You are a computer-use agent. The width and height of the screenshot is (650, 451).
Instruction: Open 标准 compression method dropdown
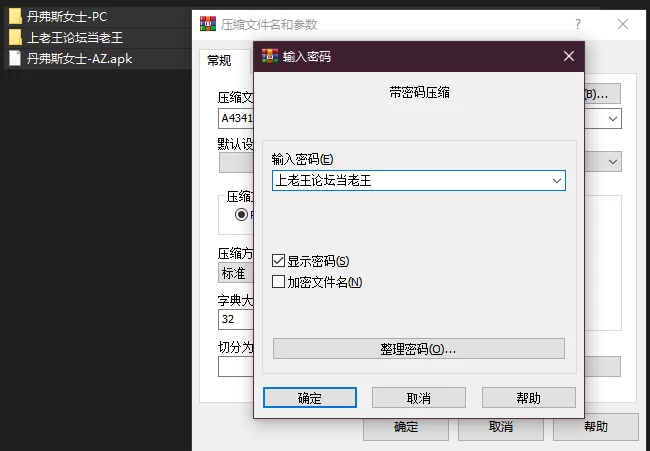coord(235,274)
